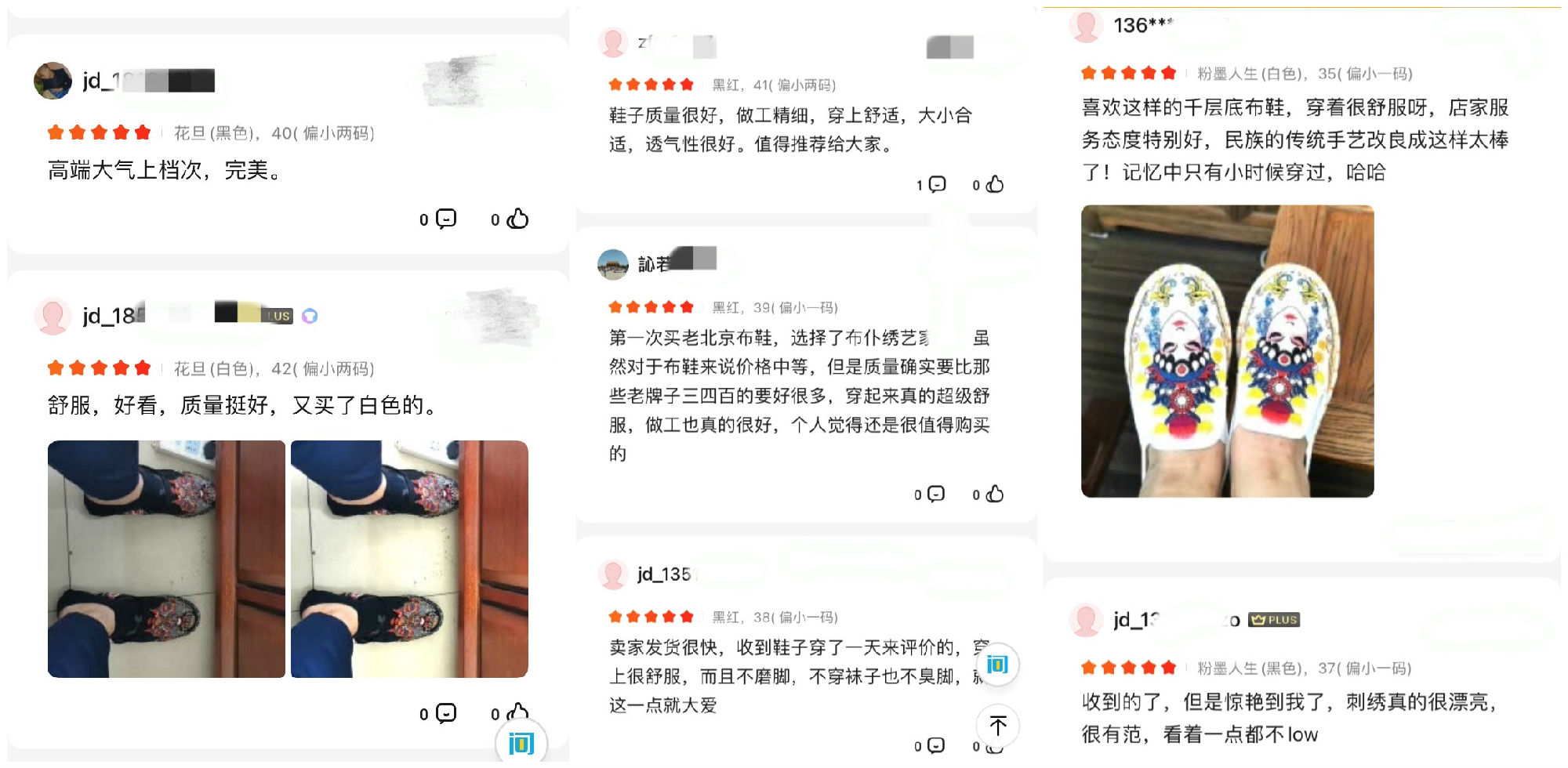Viewport: 1568px width, 768px height.
Task: Tap the '问' ask button in left column
Action: pos(521,741)
